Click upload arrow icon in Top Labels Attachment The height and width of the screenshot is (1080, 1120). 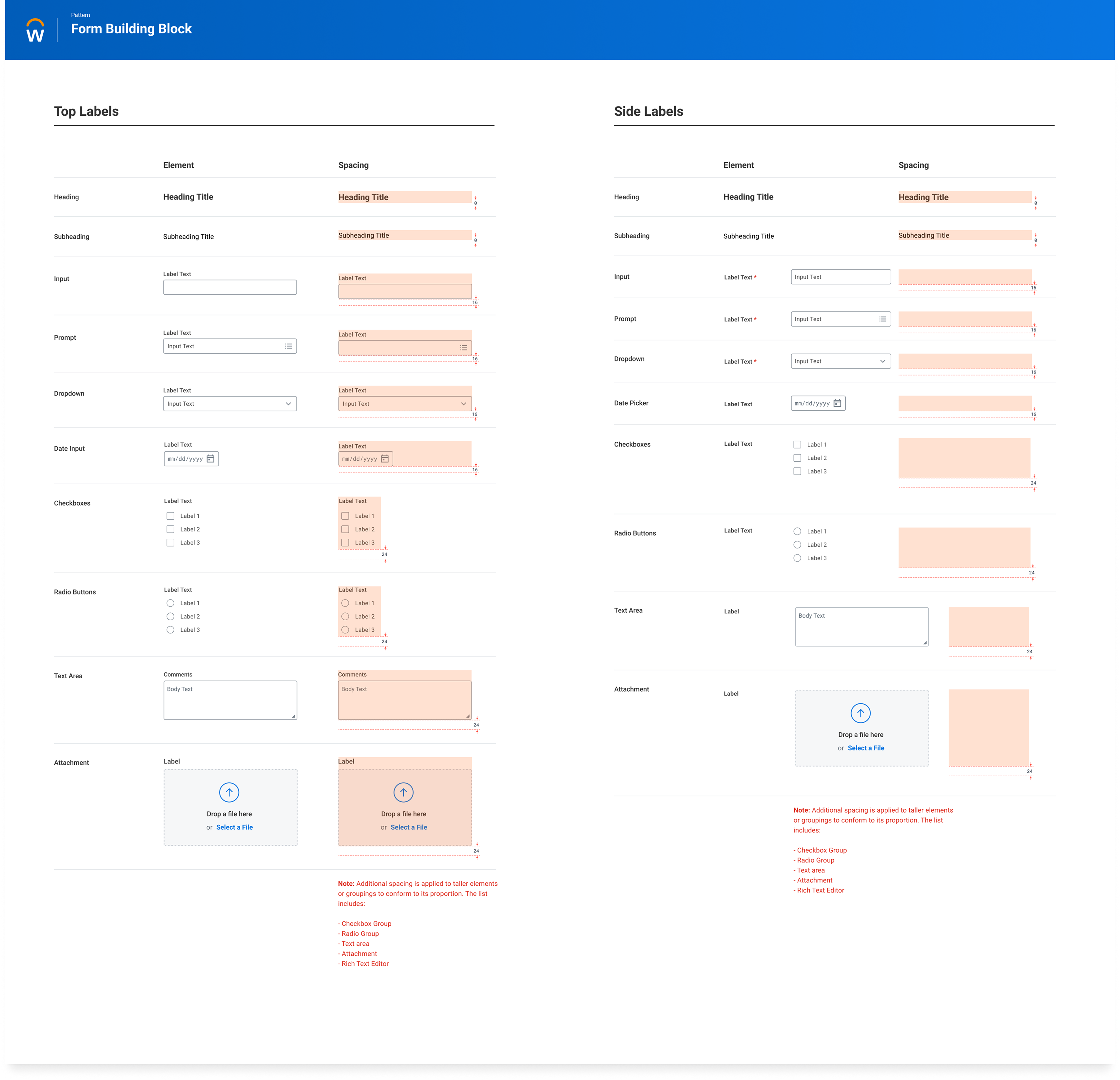pyautogui.click(x=229, y=793)
